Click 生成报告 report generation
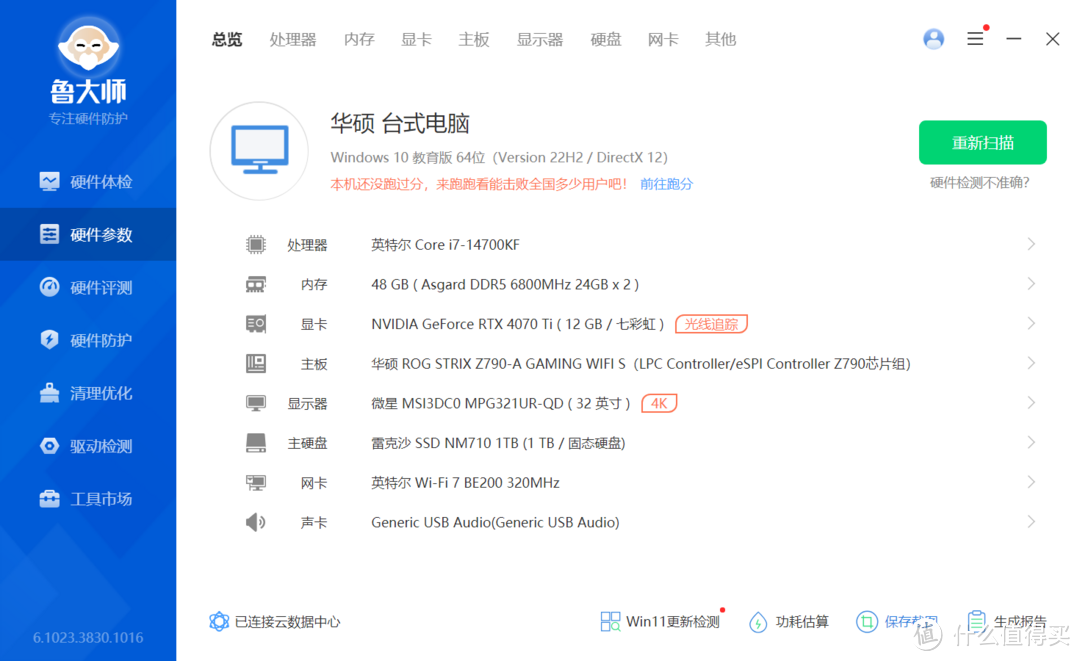This screenshot has height=661, width=1080. (x=1006, y=622)
